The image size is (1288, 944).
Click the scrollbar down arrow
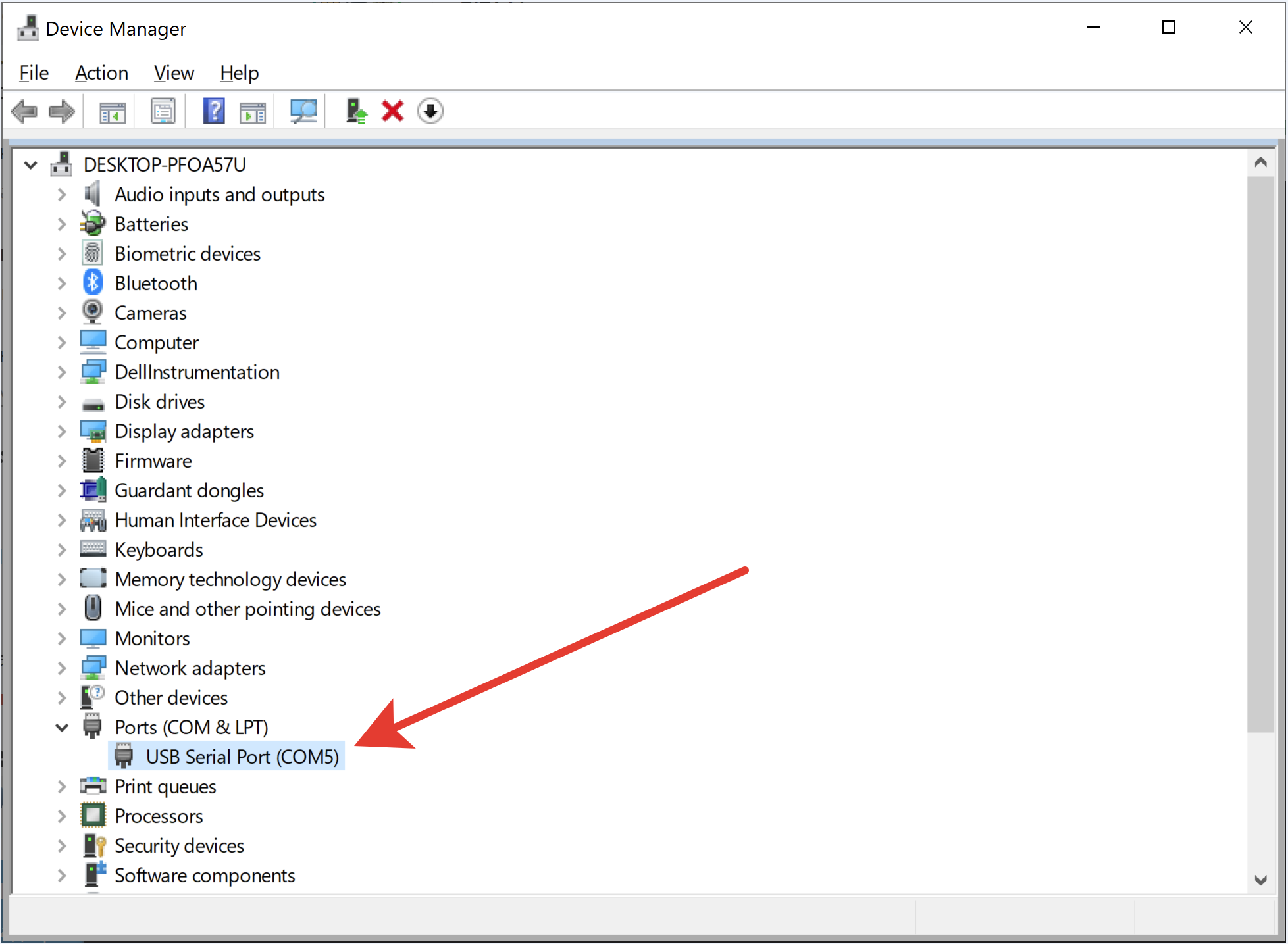(x=1260, y=880)
